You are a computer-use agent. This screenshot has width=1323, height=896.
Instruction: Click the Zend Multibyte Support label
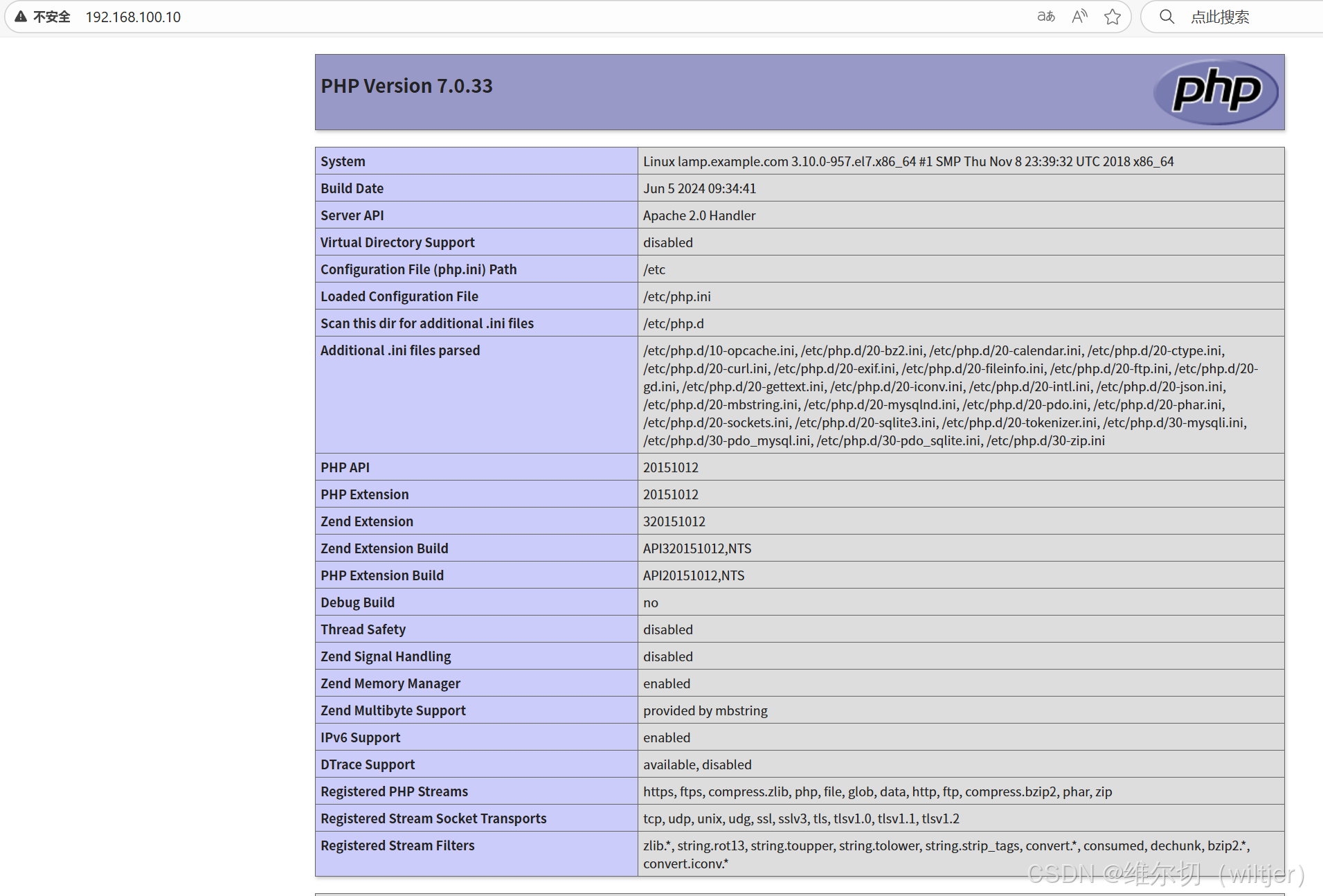click(393, 710)
